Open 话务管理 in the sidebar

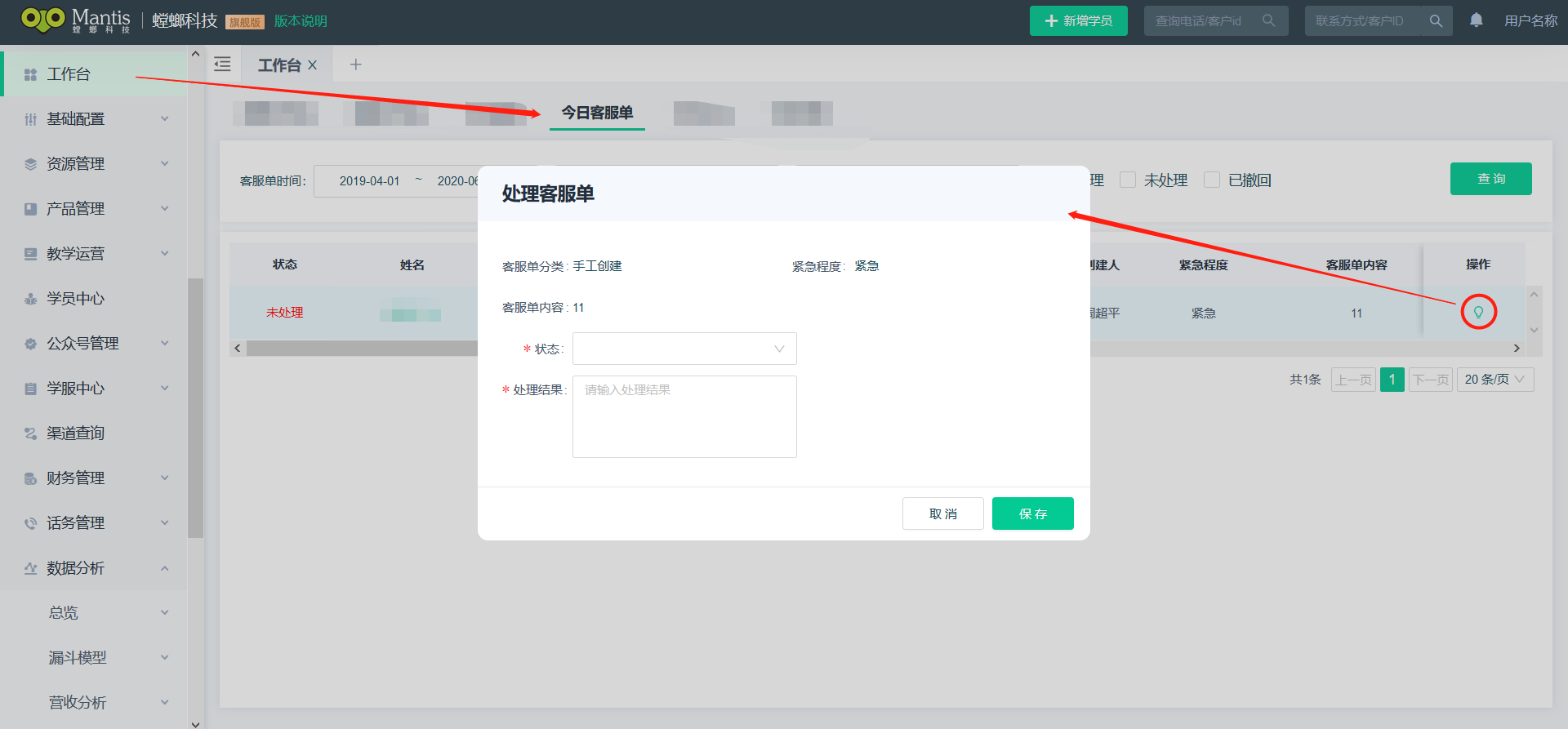tap(76, 523)
